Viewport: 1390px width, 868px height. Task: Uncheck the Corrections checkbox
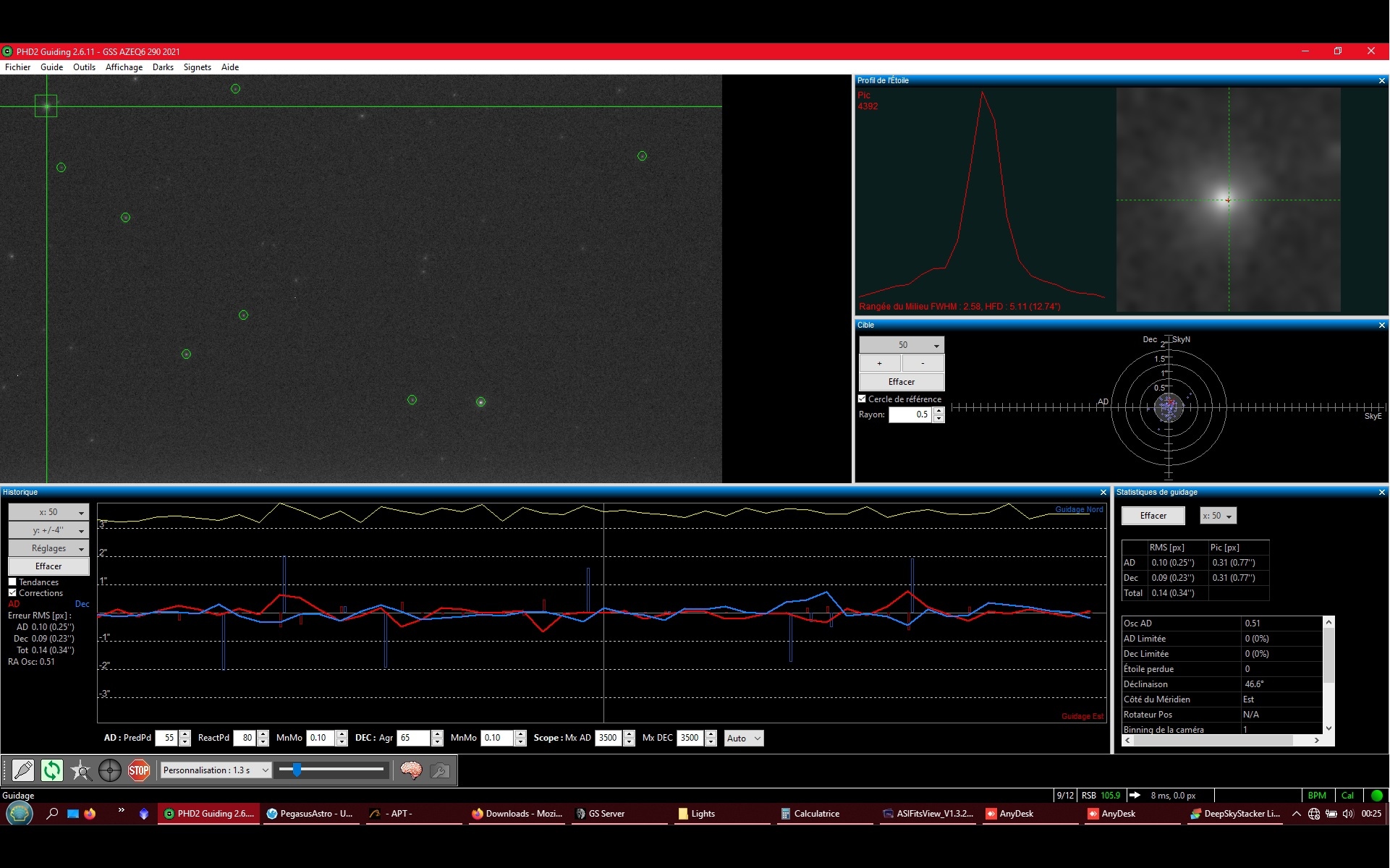[x=12, y=592]
